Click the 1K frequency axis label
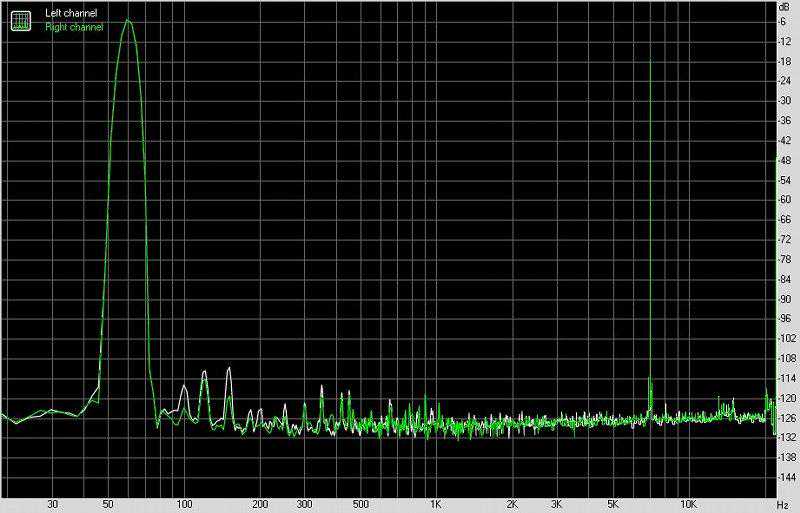This screenshot has height=513, width=800. [x=435, y=505]
